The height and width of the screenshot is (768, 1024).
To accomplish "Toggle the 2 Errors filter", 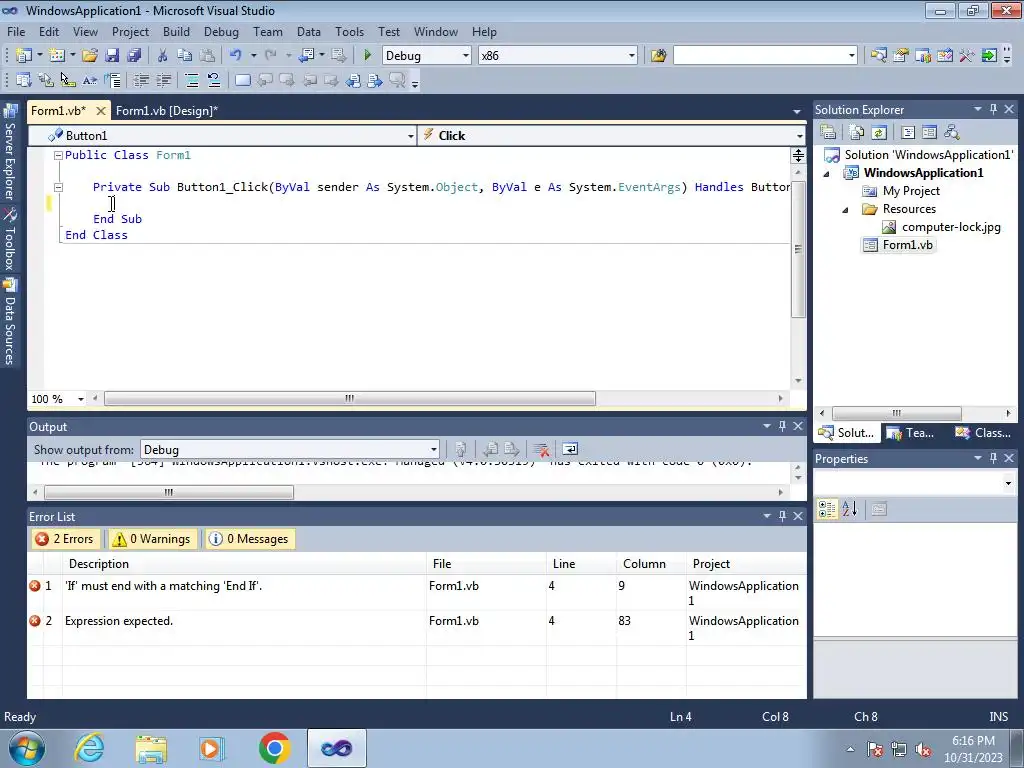I will (65, 539).
